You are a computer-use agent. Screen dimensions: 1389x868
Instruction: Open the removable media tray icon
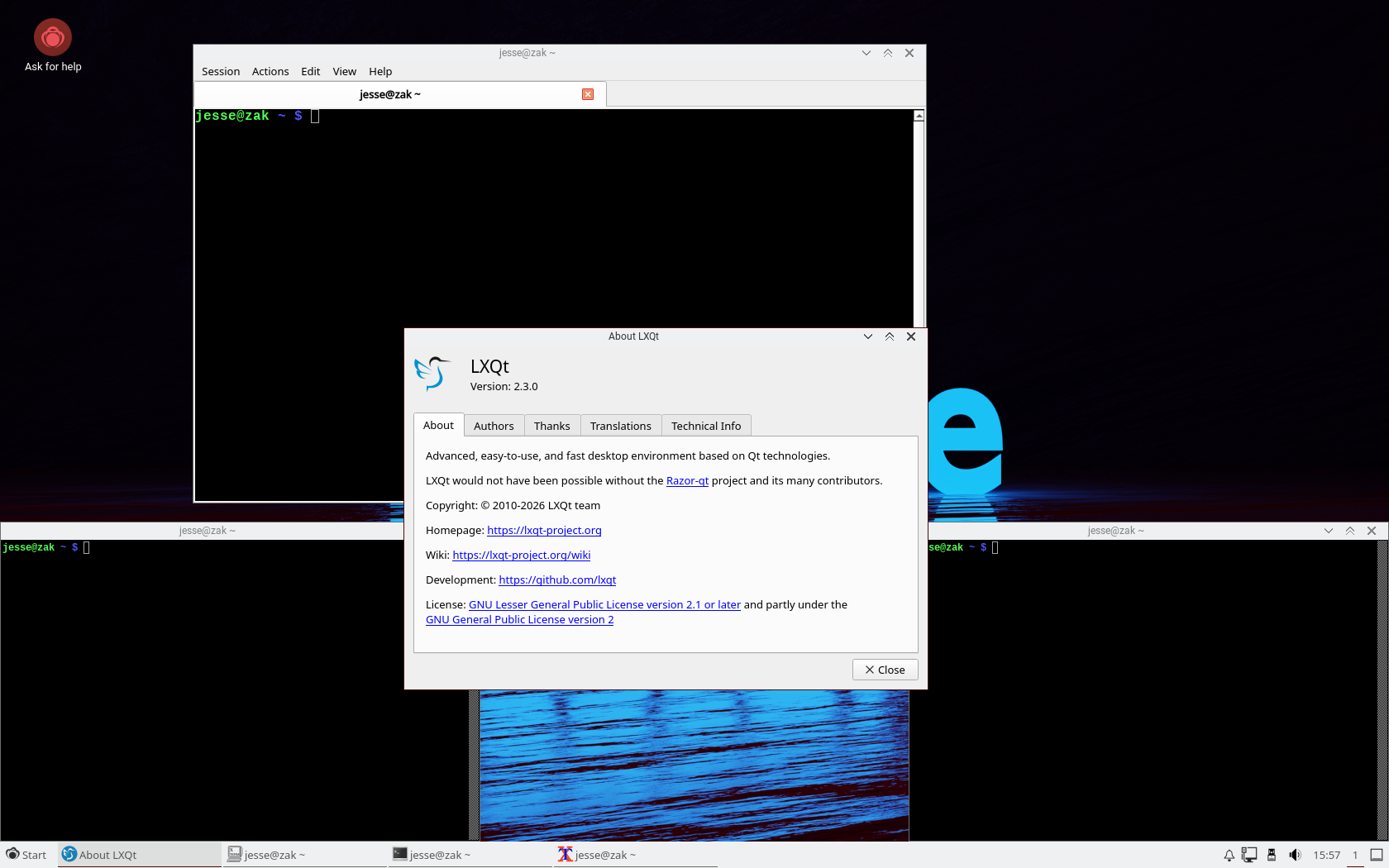[1272, 855]
